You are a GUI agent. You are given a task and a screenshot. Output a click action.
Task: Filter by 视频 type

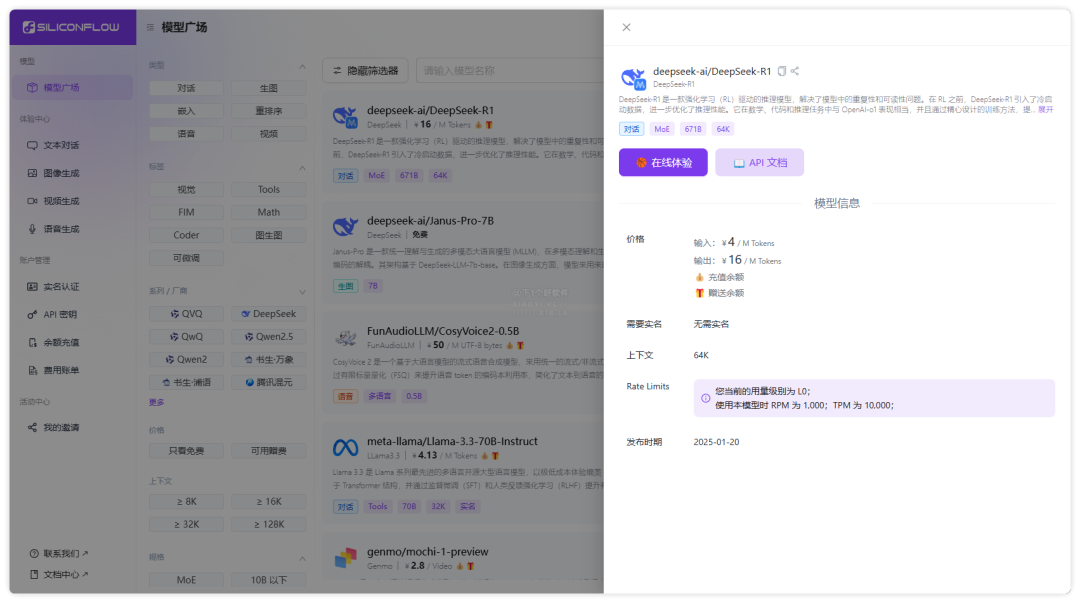pyautogui.click(x=269, y=134)
